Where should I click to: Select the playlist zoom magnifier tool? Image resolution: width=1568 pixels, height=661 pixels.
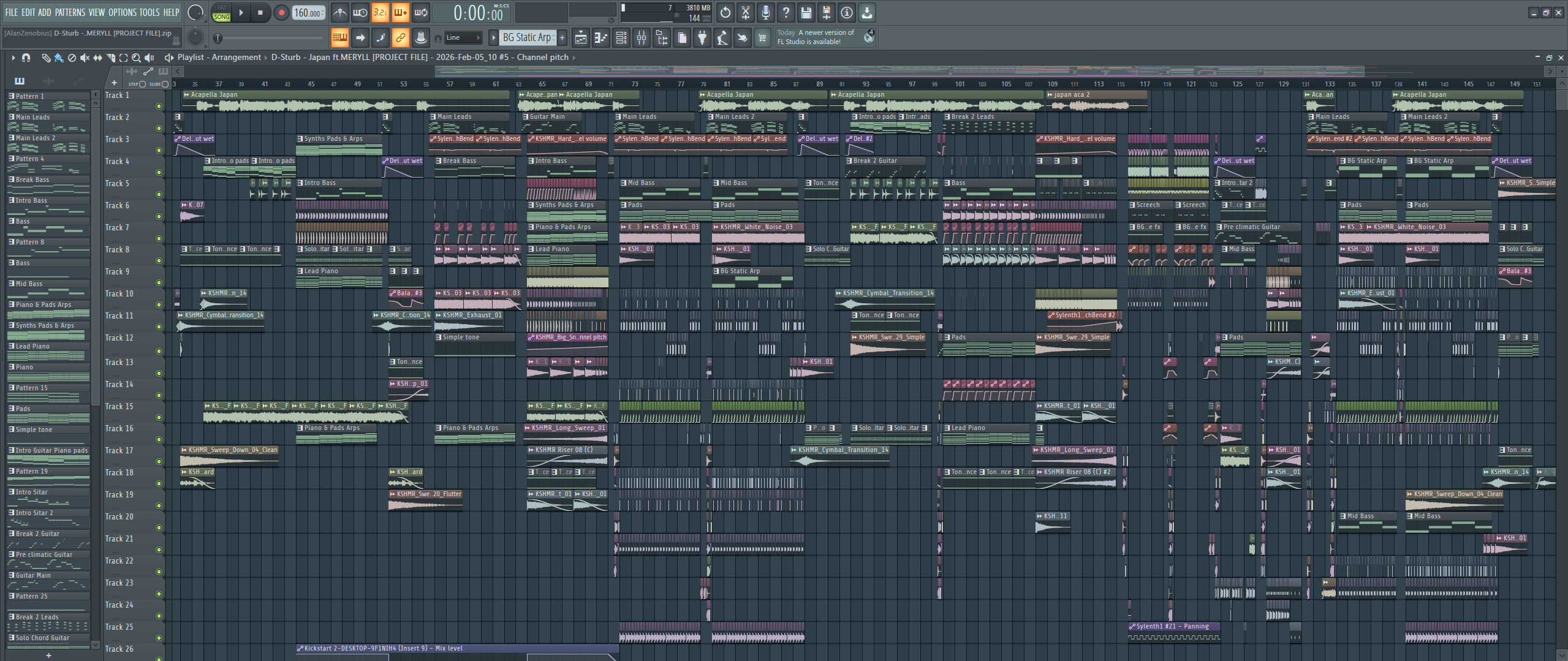(136, 58)
